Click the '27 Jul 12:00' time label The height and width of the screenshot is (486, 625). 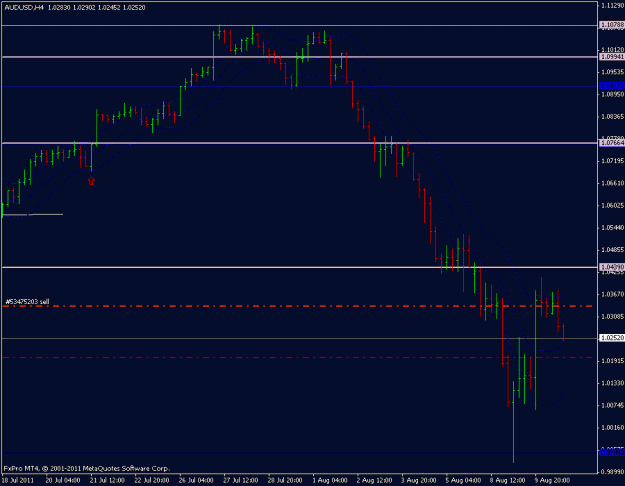241,480
